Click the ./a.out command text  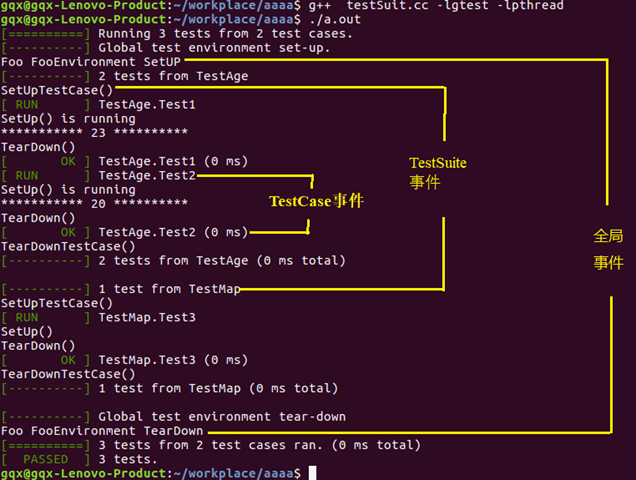(335, 19)
